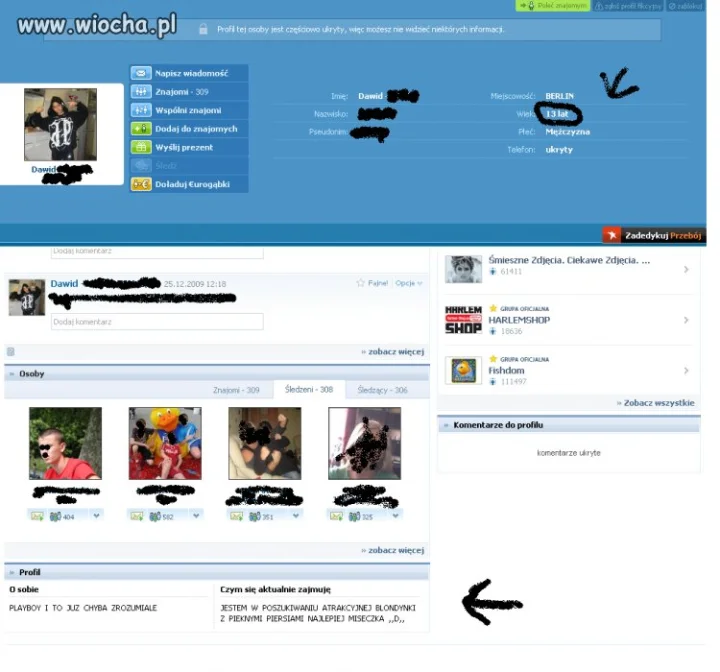Click the members icon beside 111497
Screen dimensions: 720x672
click(x=493, y=382)
